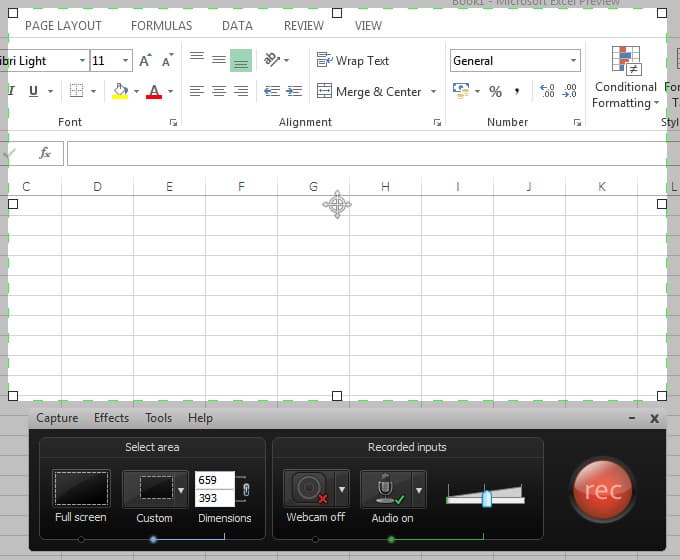Open the Fill Color dropdown arrow
The height and width of the screenshot is (560, 680).
pyautogui.click(x=136, y=91)
